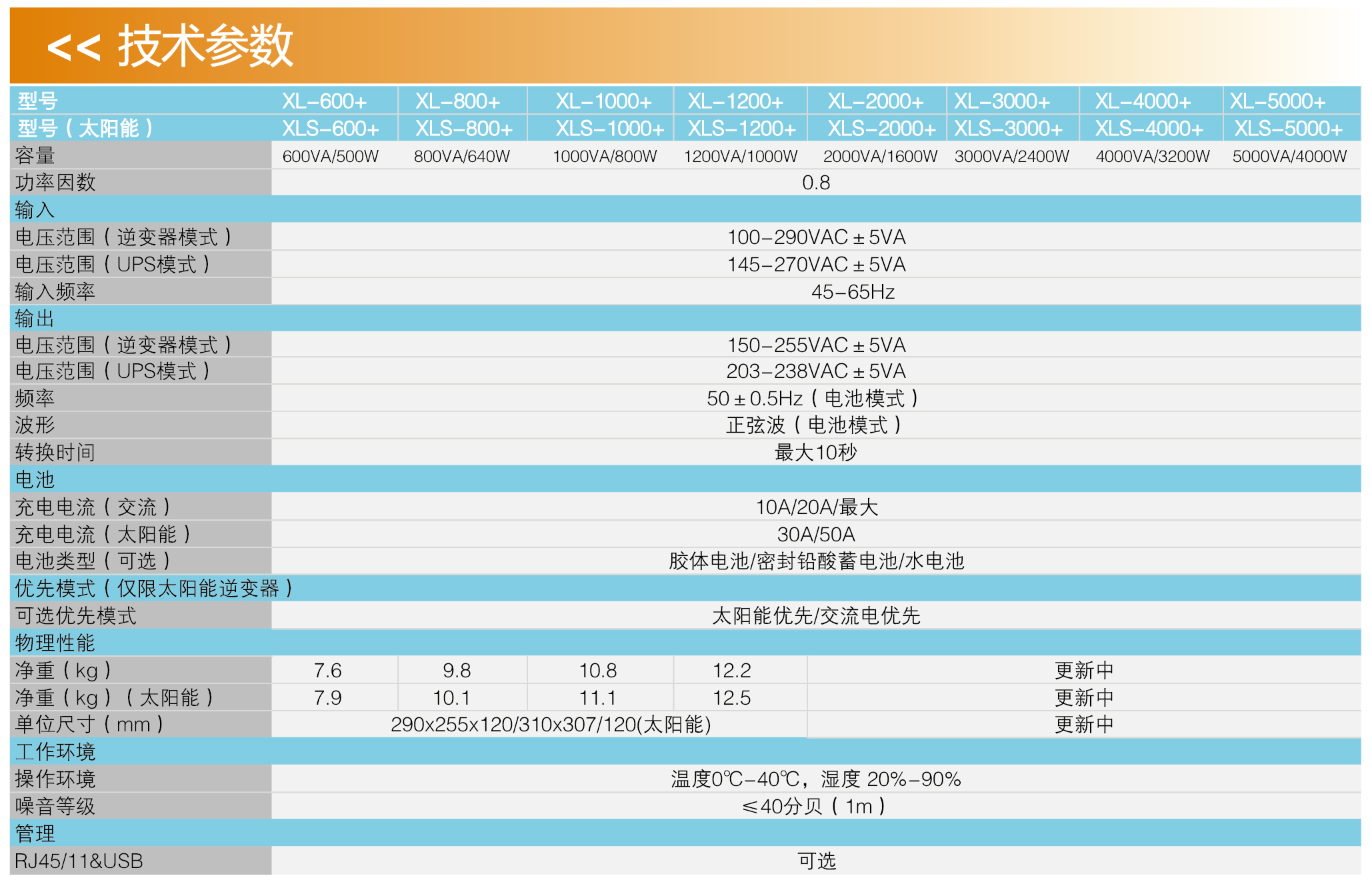Select the 600VA/500W capacity cell
Viewport: 1372px width, 882px height.
(x=329, y=156)
